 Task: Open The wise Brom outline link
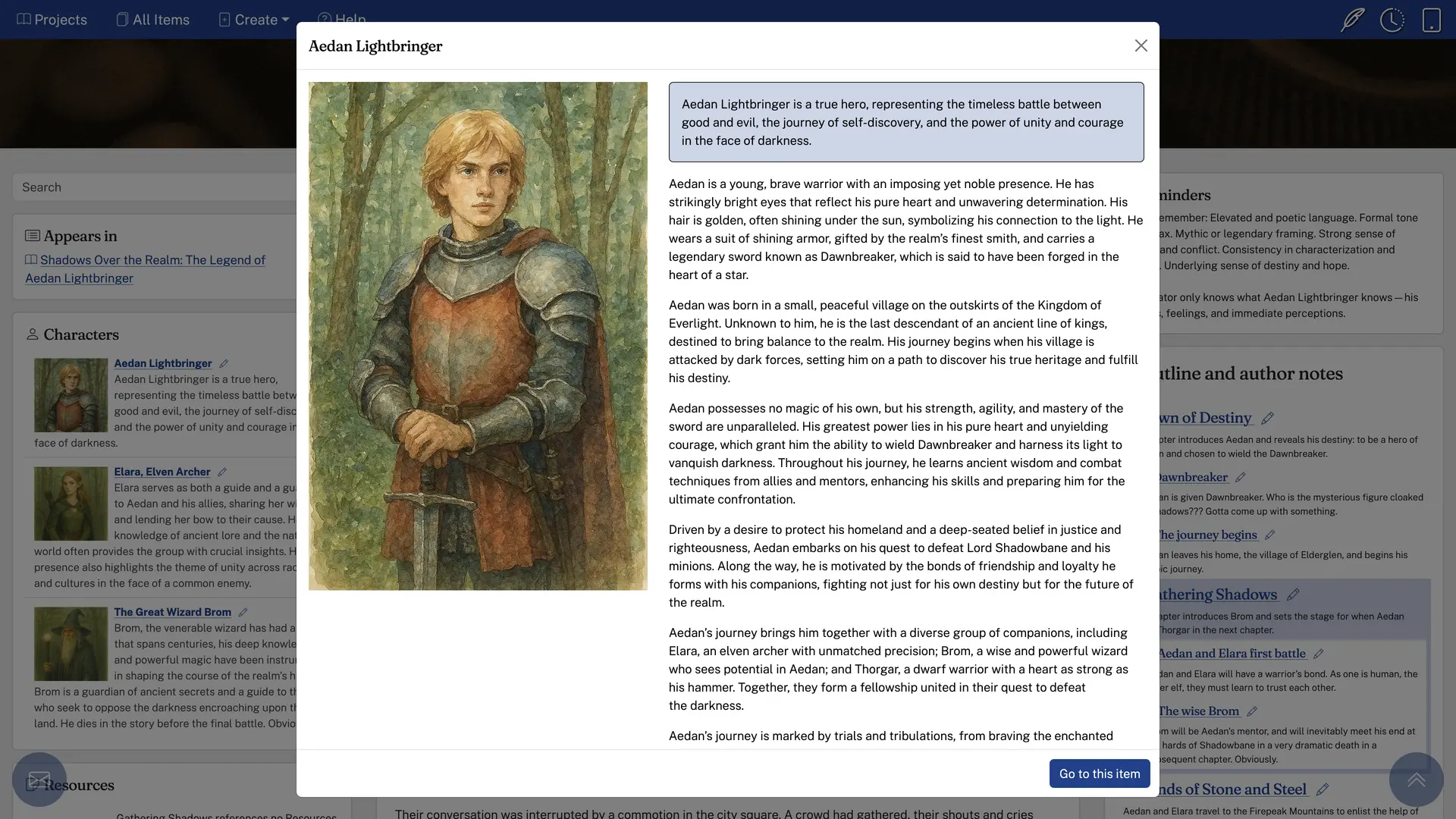pos(1198,711)
